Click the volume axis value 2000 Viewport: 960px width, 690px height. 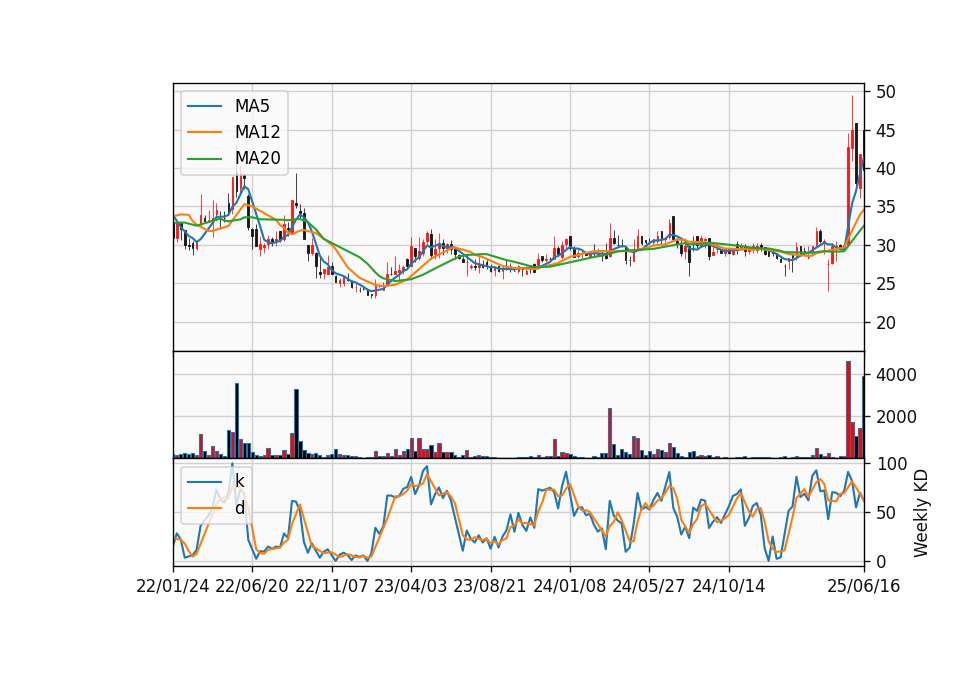click(x=896, y=417)
